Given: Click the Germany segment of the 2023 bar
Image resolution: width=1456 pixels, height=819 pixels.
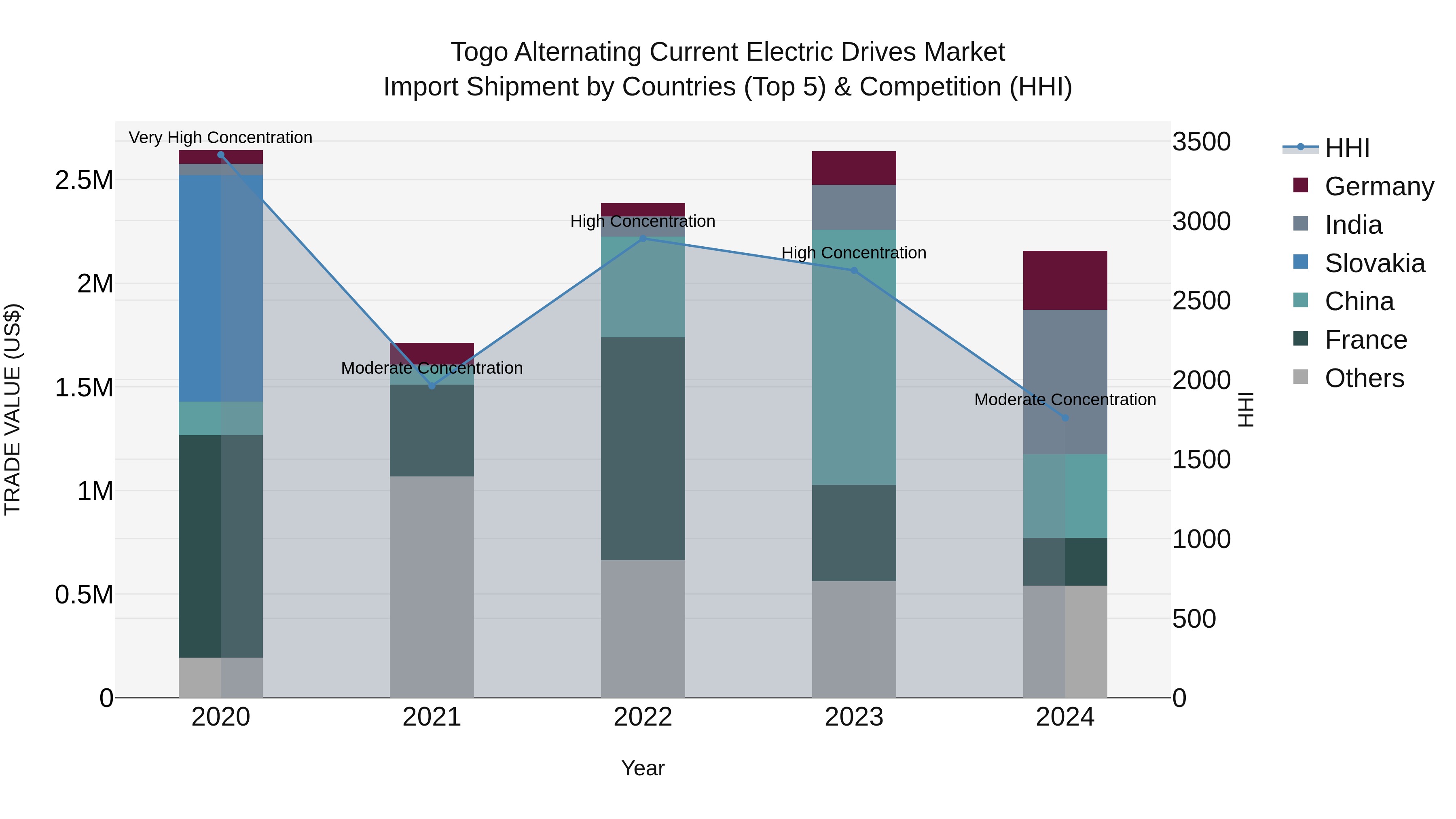Looking at the screenshot, I should coord(854,168).
